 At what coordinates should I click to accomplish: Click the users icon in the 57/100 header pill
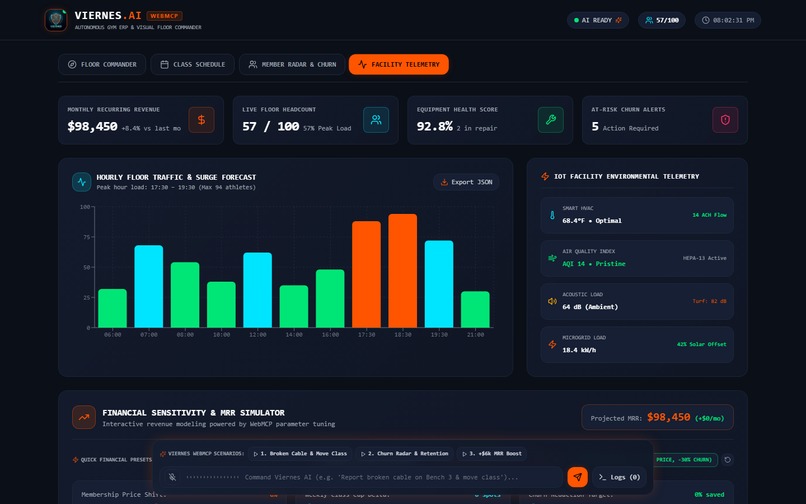pyautogui.click(x=649, y=20)
